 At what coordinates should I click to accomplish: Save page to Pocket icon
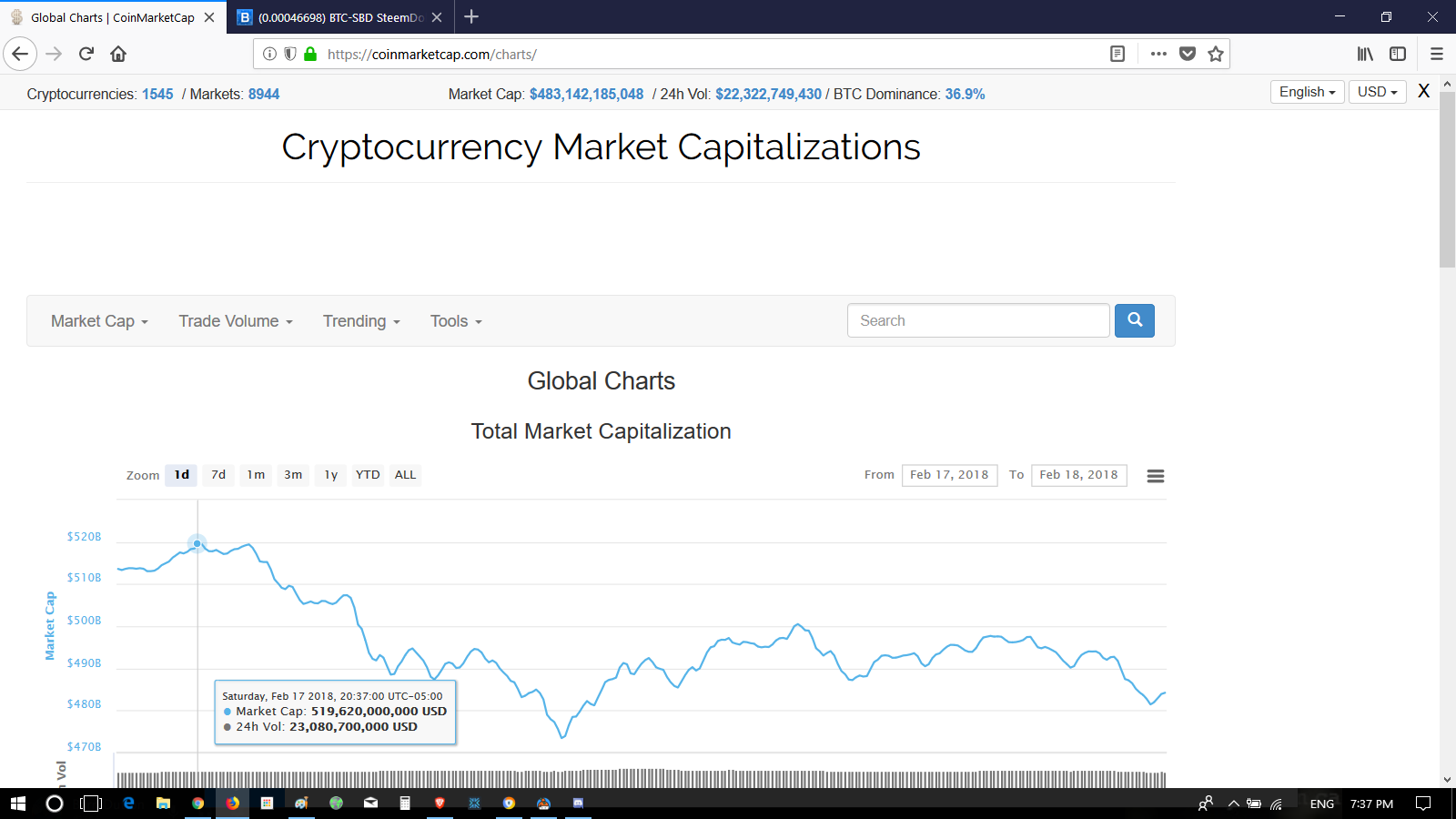(1187, 55)
